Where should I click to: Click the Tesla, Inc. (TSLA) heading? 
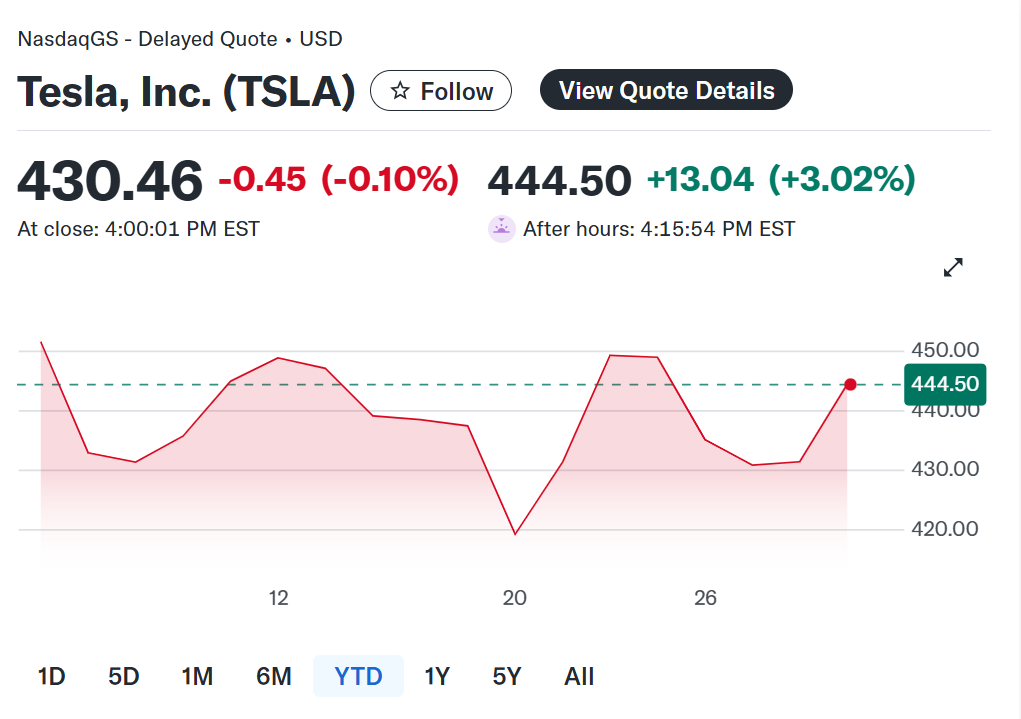point(187,92)
